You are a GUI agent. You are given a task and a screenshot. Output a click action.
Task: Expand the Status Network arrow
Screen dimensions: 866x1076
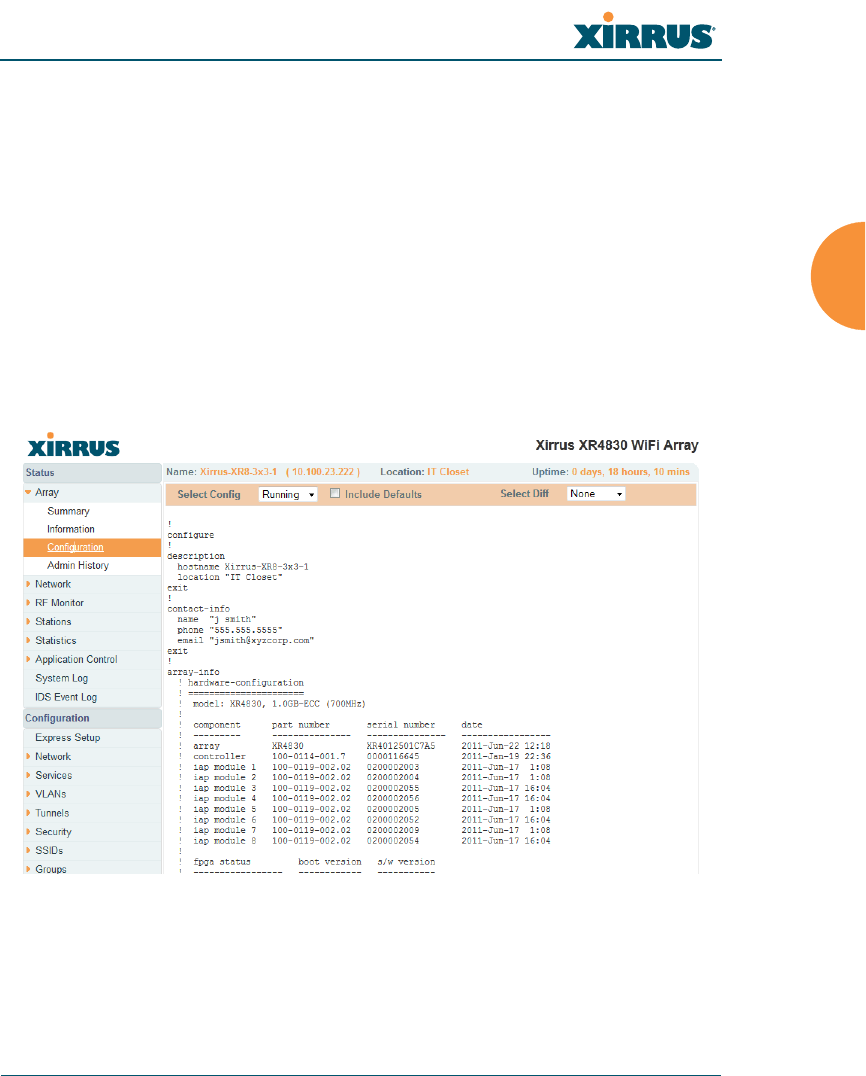click(28, 584)
